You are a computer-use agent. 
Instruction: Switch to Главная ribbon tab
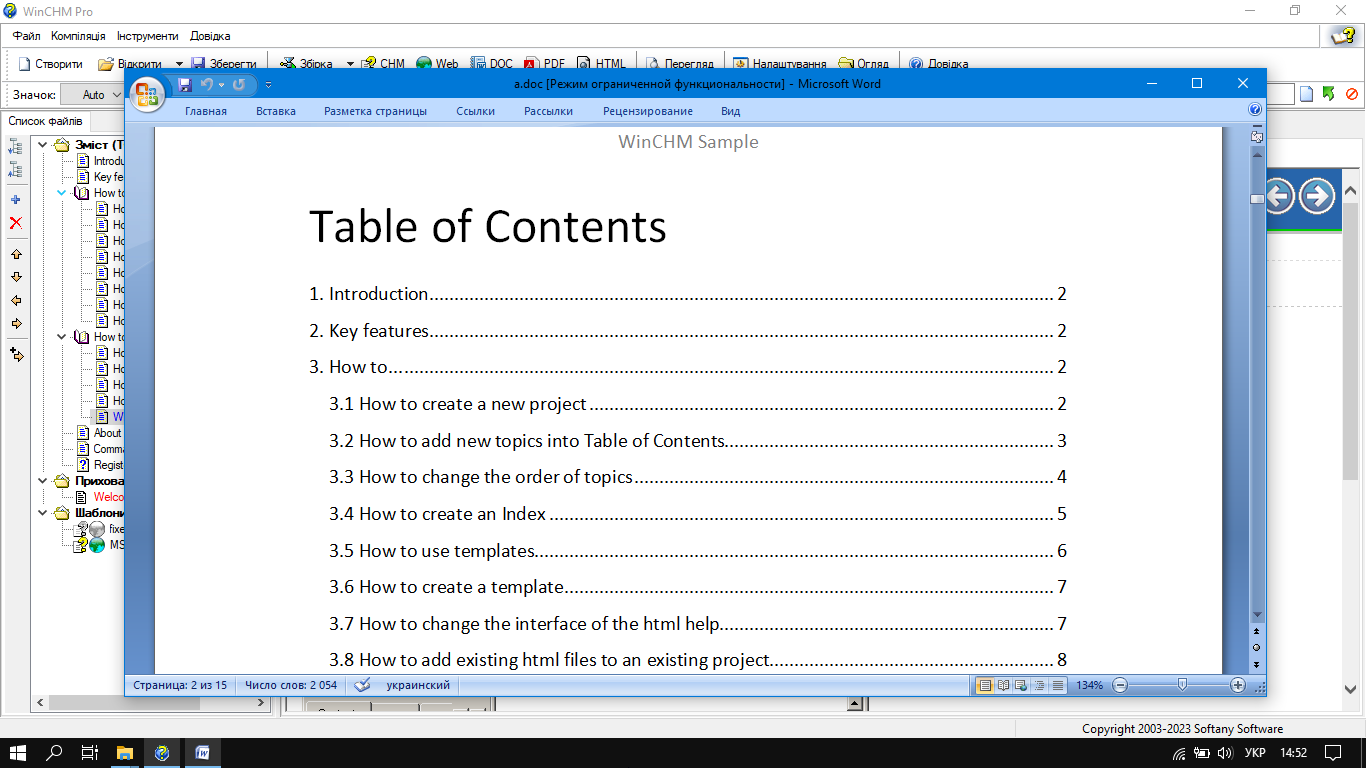tap(206, 111)
